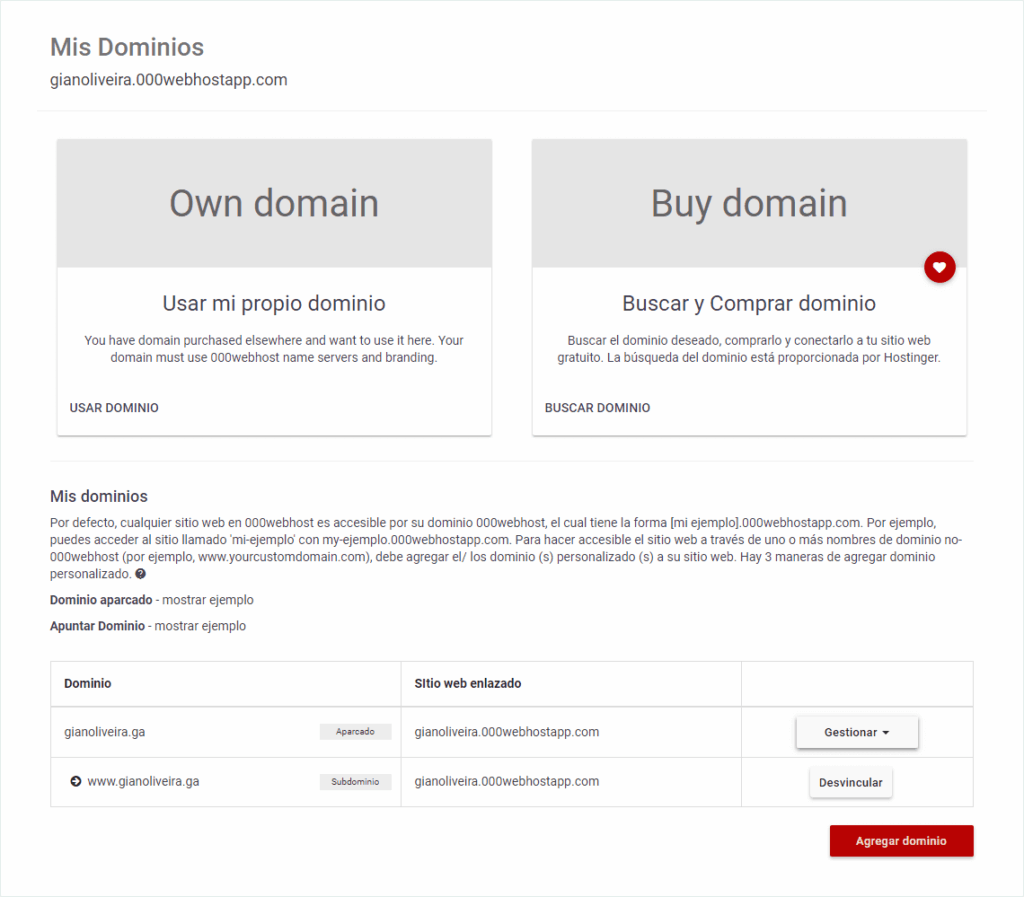The width and height of the screenshot is (1024, 897).
Task: Click the arrow icon beside www.gianoliveira.ga
Action: point(76,781)
